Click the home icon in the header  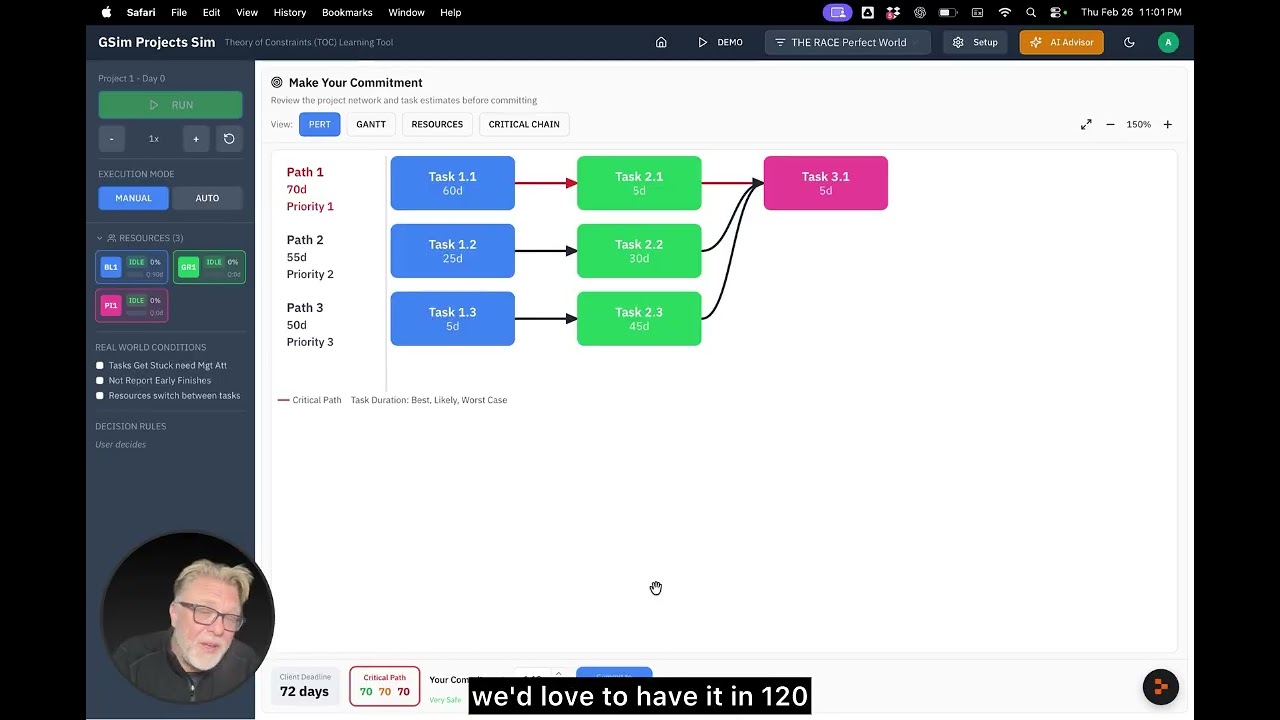pyautogui.click(x=661, y=42)
